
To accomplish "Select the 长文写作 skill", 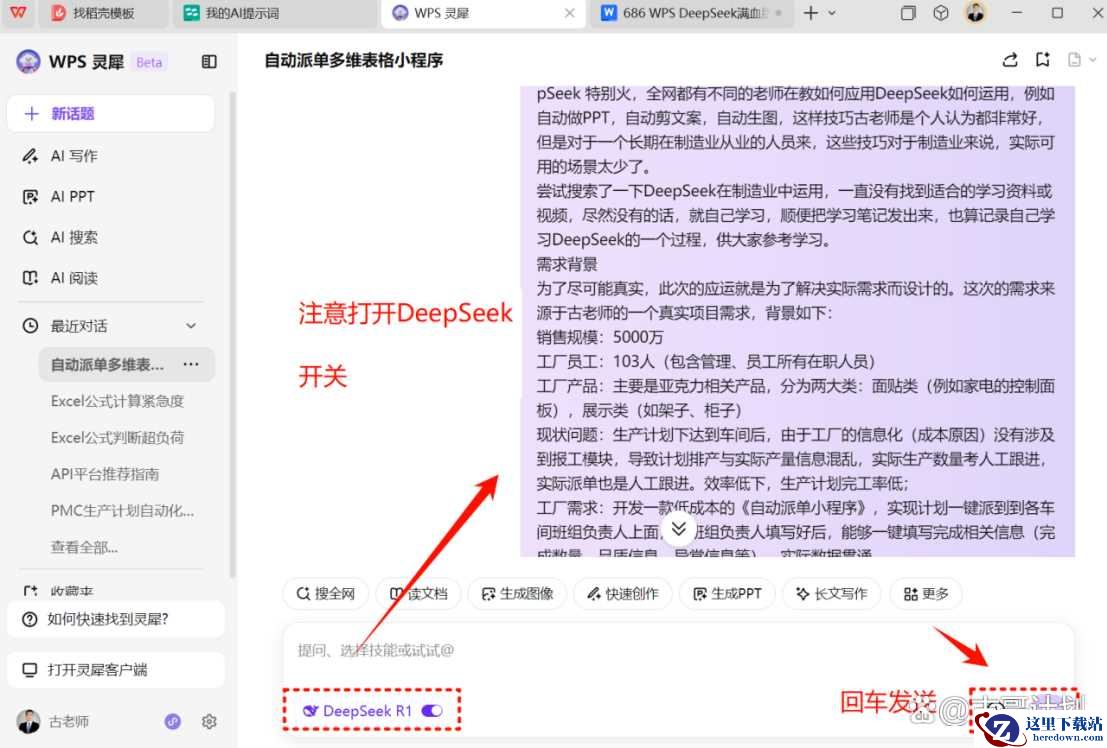I will tap(832, 594).
